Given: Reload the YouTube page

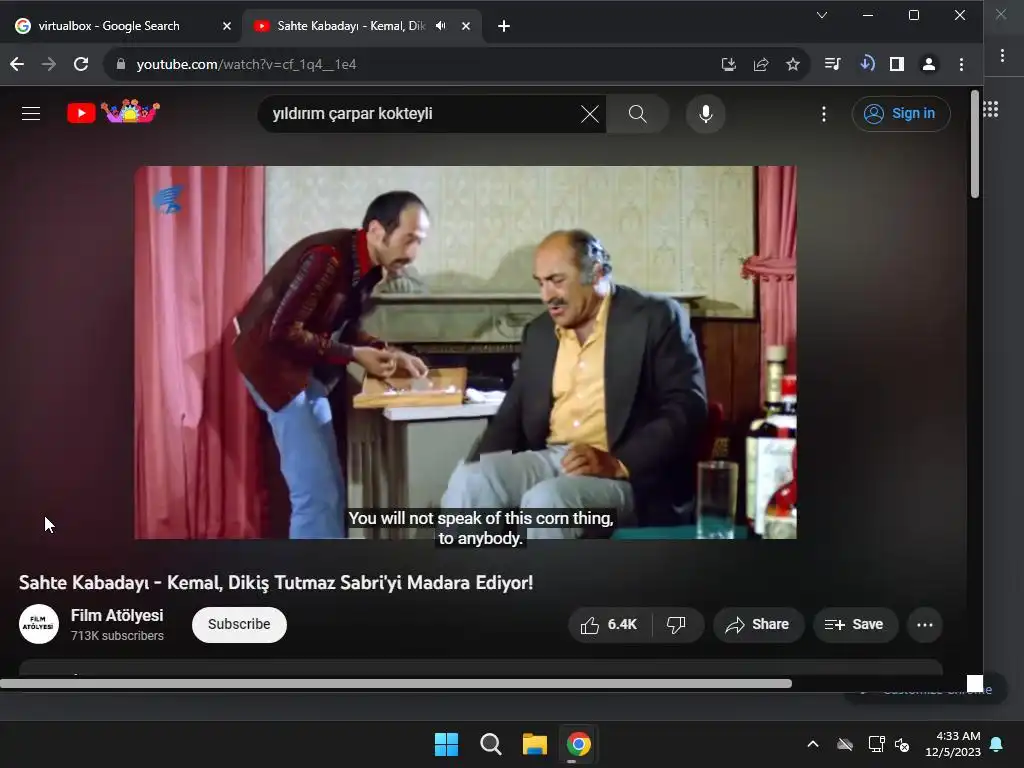Looking at the screenshot, I should click(81, 64).
